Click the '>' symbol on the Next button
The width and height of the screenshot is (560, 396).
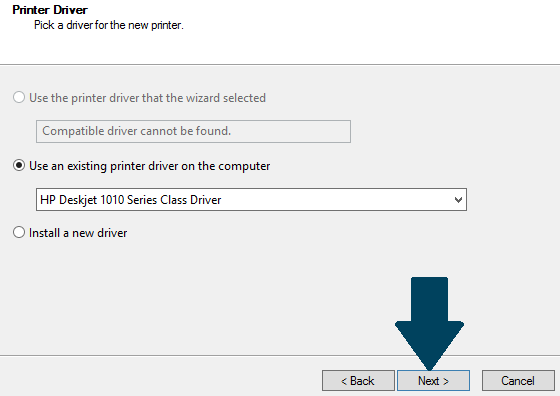[445, 381]
